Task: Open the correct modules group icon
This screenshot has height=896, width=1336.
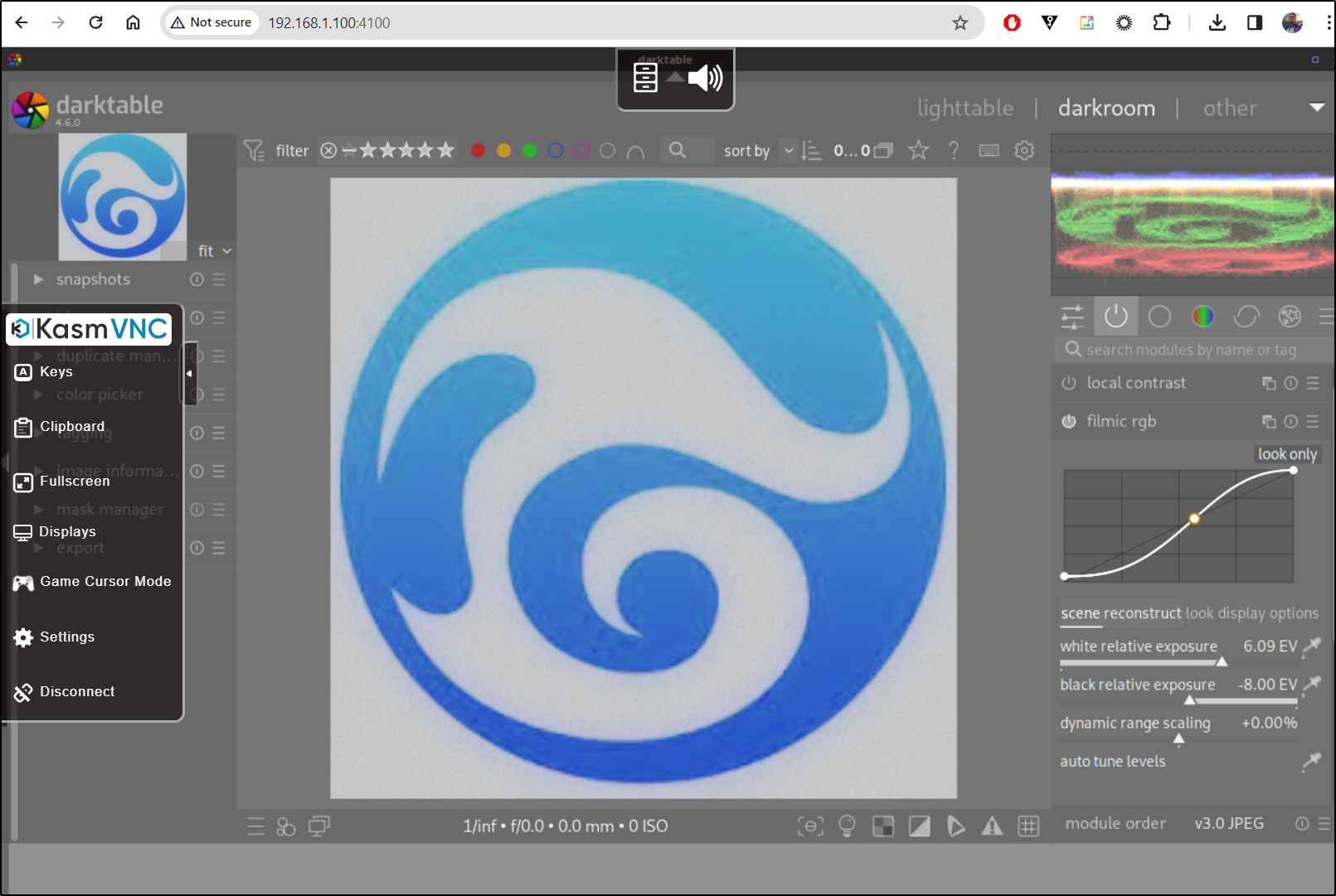Action: point(1246,317)
